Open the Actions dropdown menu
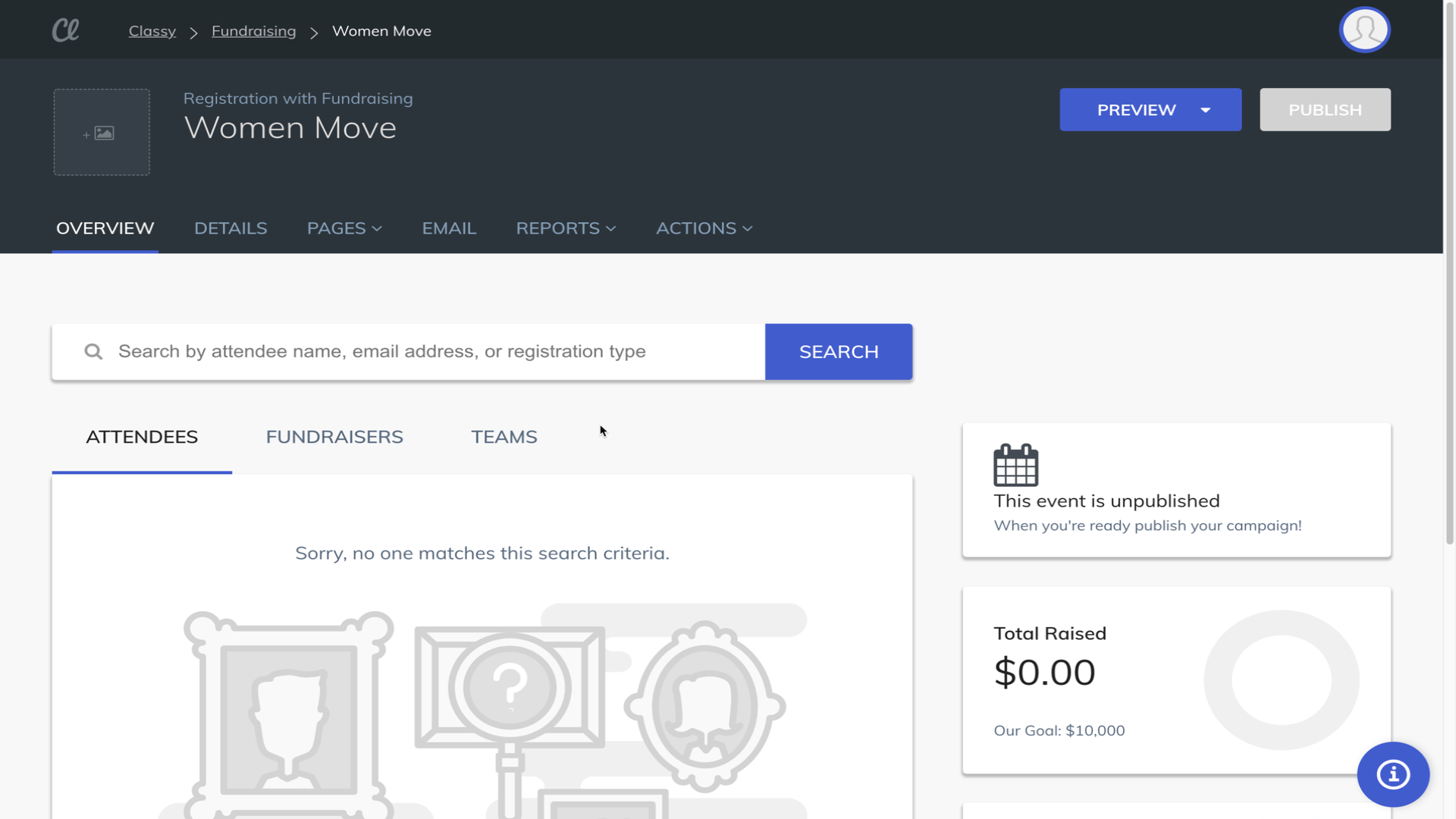 coord(704,228)
